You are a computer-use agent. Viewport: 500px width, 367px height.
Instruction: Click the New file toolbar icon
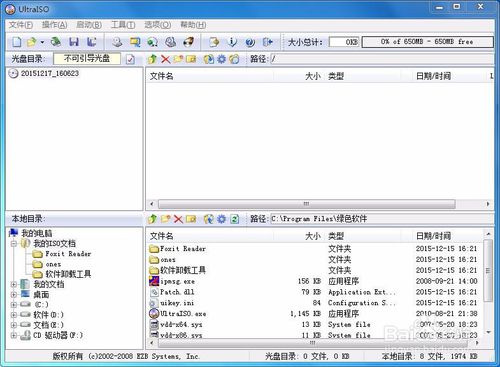click(17, 42)
